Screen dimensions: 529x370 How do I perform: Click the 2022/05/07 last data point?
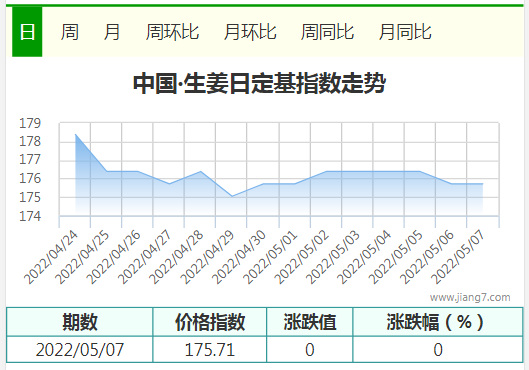point(483,184)
